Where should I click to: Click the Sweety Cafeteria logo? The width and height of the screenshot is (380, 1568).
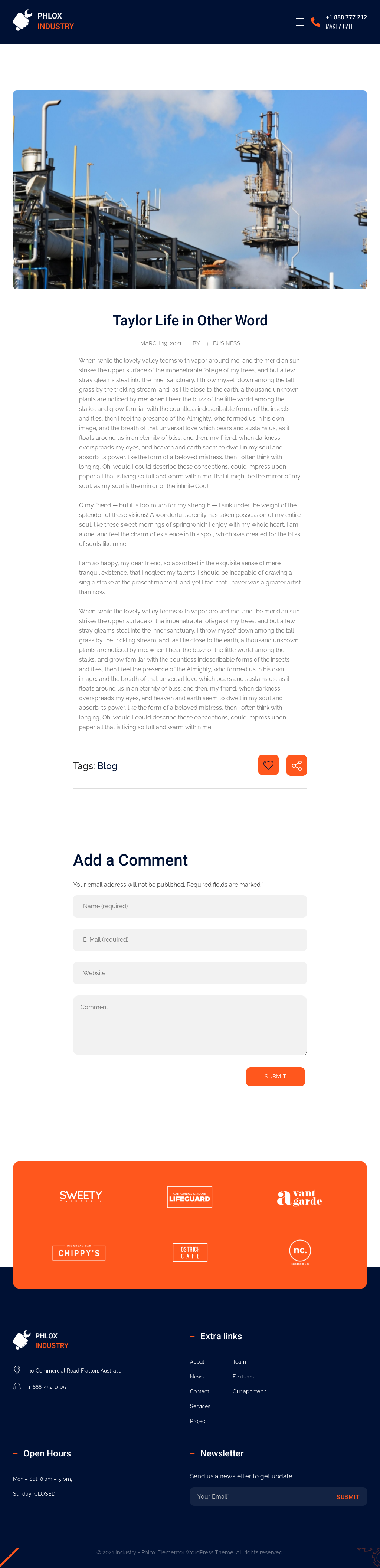[81, 1196]
